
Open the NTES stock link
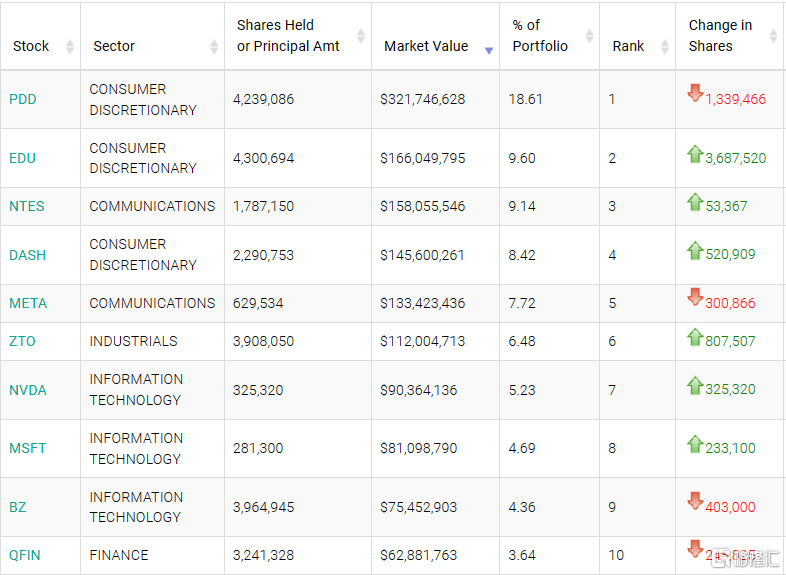27,206
